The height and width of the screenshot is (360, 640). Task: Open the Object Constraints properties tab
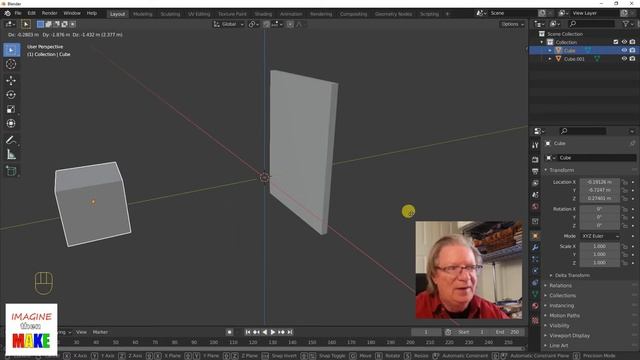pyautogui.click(x=535, y=282)
